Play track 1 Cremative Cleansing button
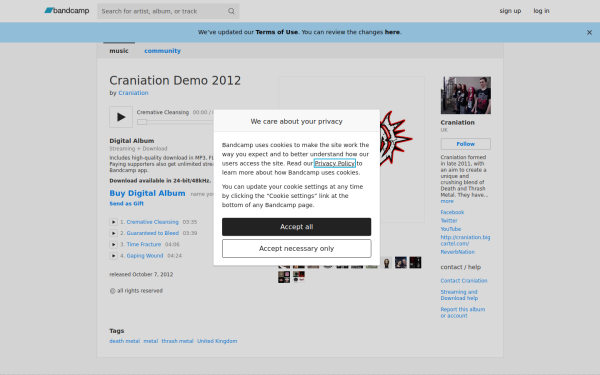This screenshot has width=600, height=375. pyautogui.click(x=113, y=222)
